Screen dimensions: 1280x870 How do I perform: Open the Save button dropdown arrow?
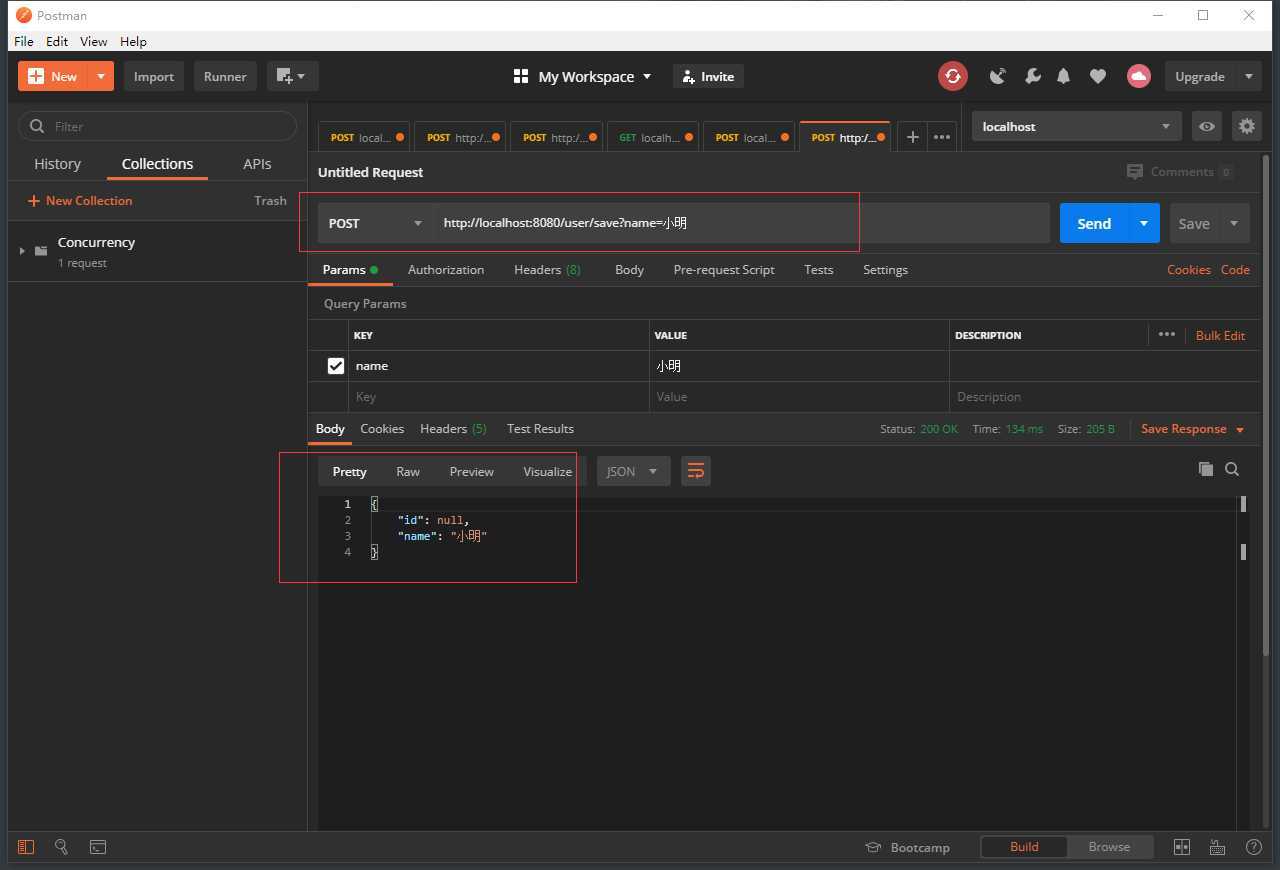1234,223
